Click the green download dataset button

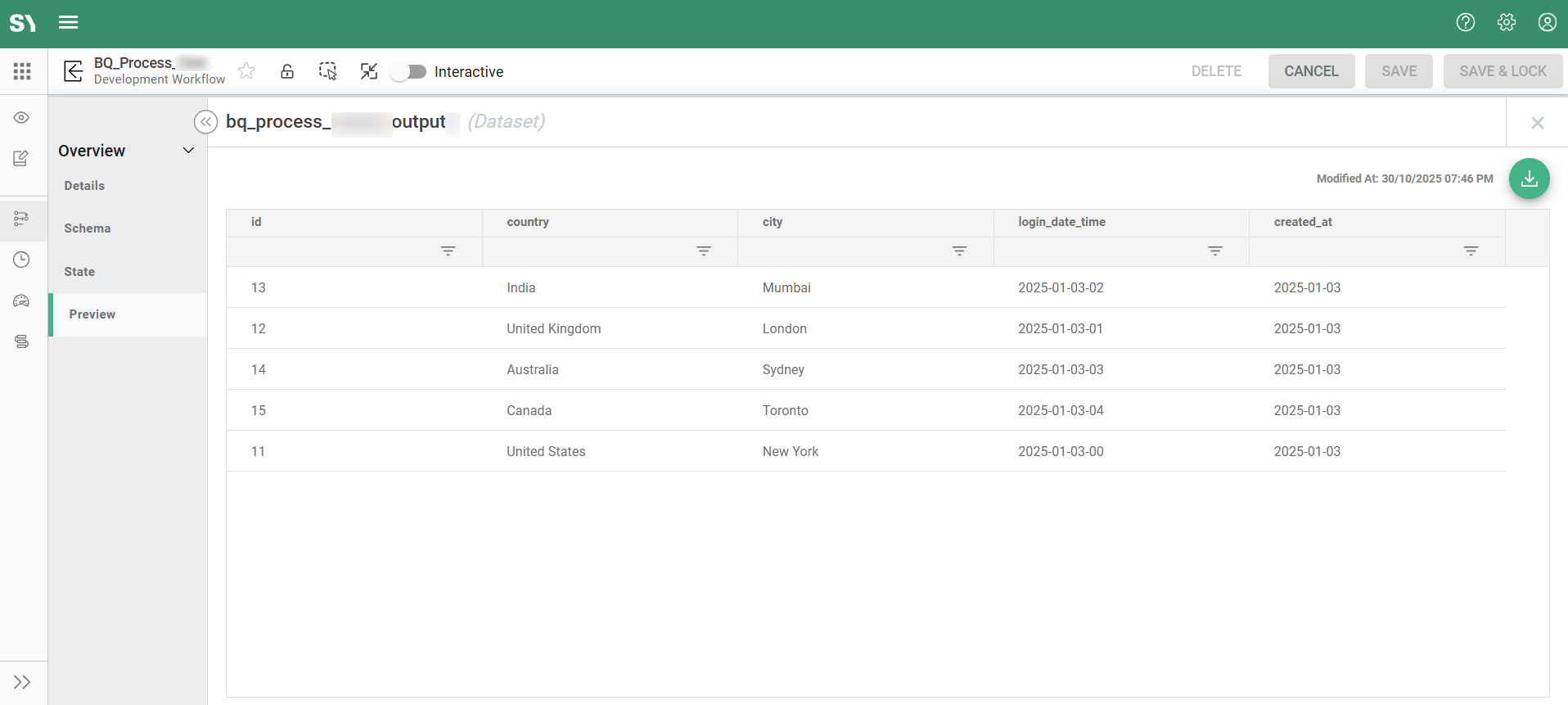point(1529,179)
